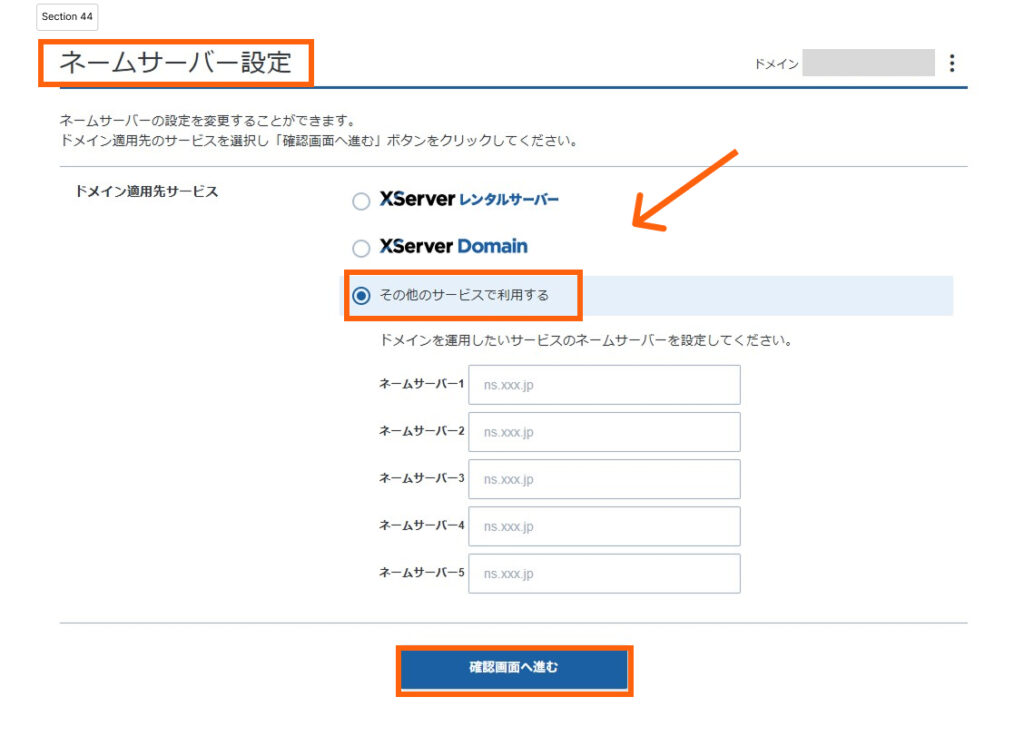1024x746 pixels.
Task: Click the ドメインを運用したいサービス instruction text
Action: click(x=586, y=340)
